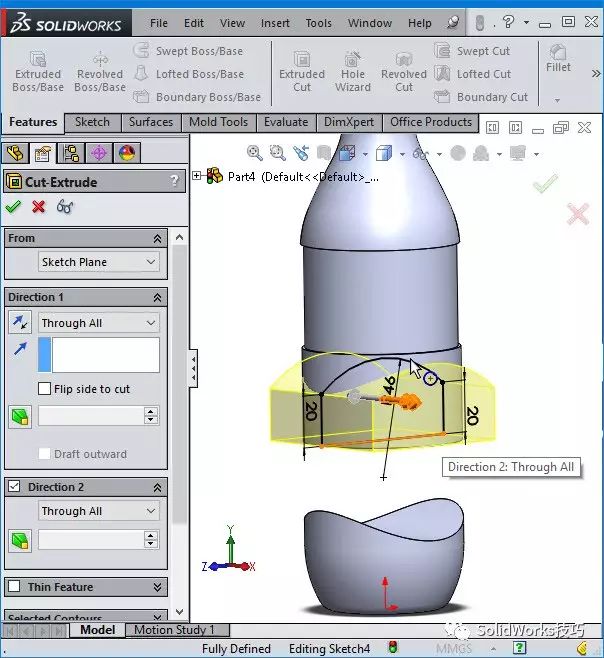Switch to the Evaluate tab
This screenshot has width=604, height=658.
pyautogui.click(x=286, y=122)
